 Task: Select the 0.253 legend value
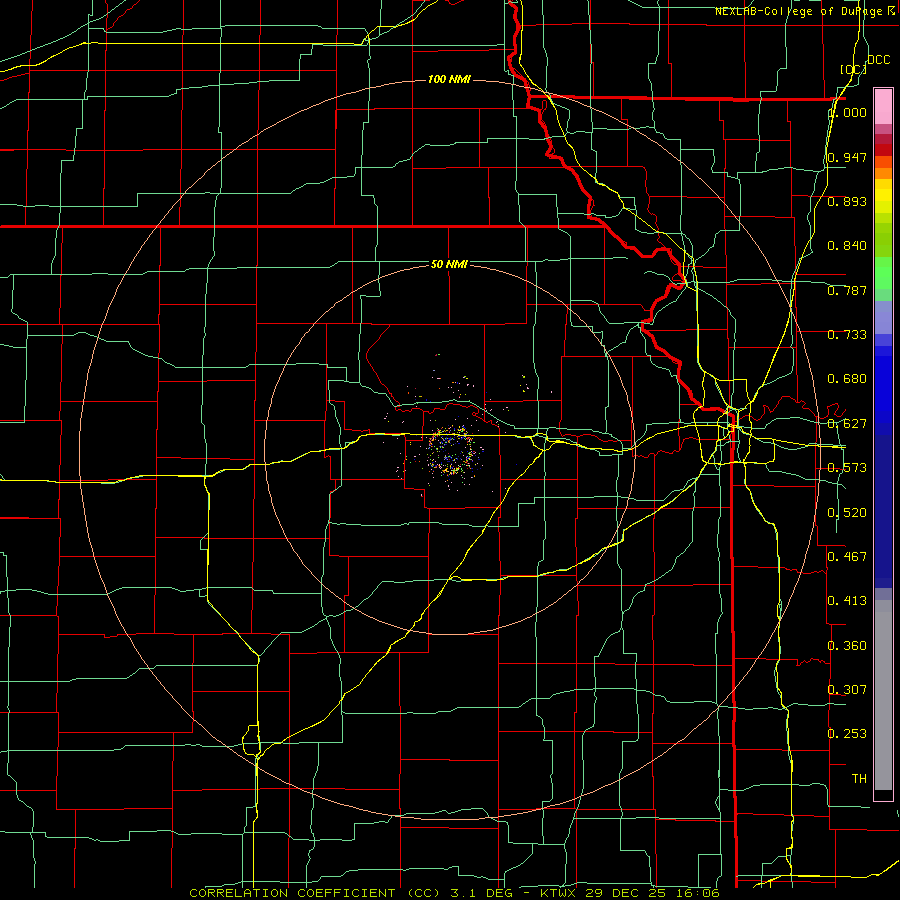point(847,734)
